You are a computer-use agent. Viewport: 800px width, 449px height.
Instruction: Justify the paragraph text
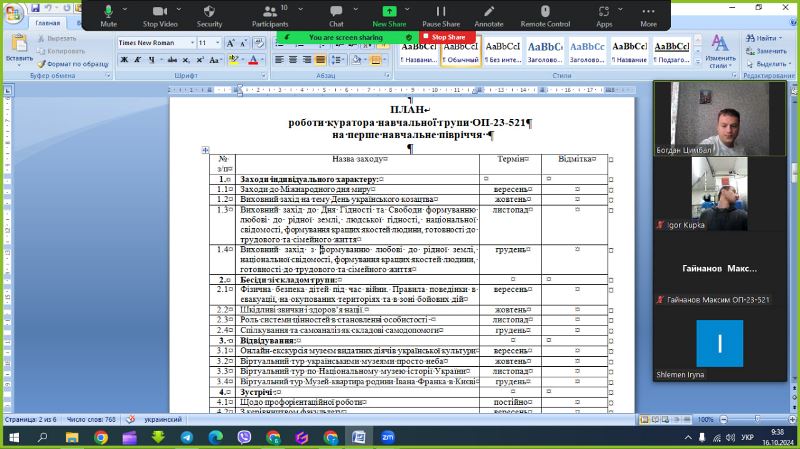pos(320,60)
